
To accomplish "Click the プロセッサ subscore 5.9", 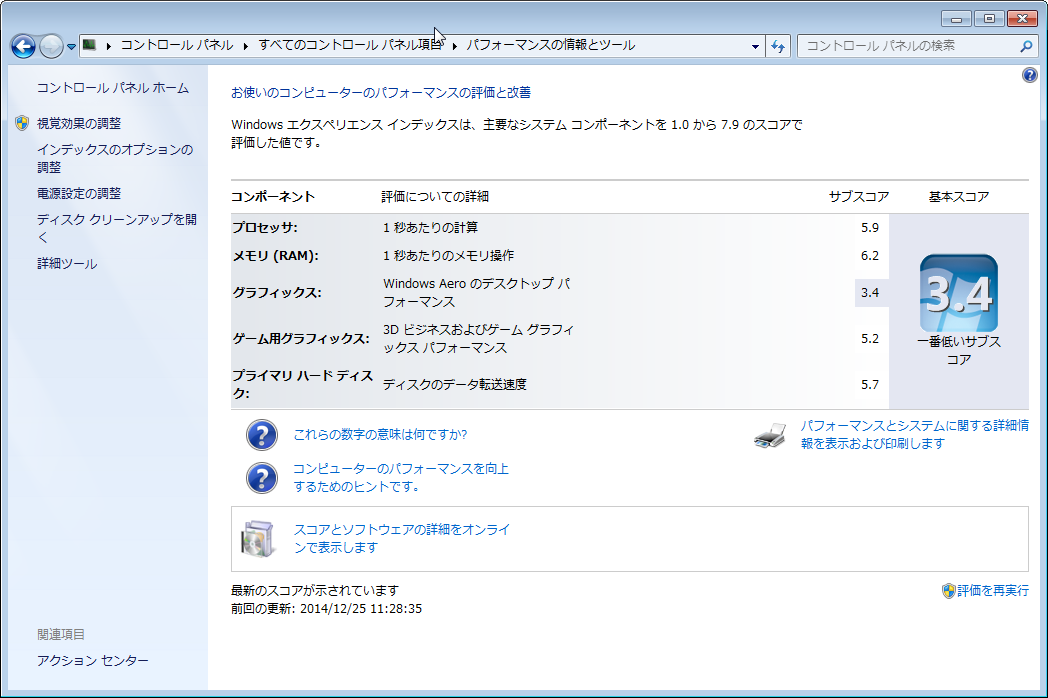I will coord(870,227).
